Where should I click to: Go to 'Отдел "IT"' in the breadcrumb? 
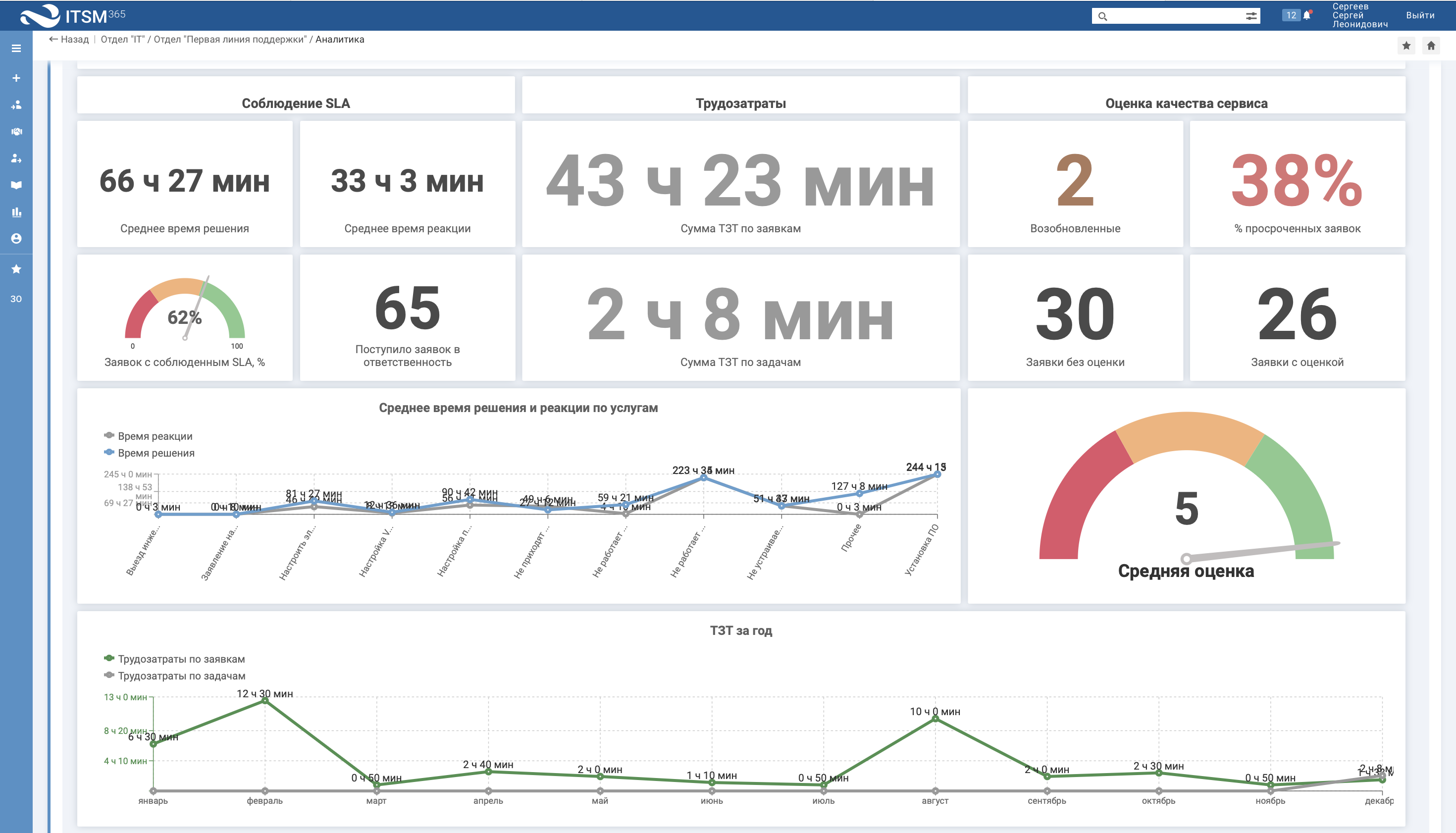(x=122, y=40)
